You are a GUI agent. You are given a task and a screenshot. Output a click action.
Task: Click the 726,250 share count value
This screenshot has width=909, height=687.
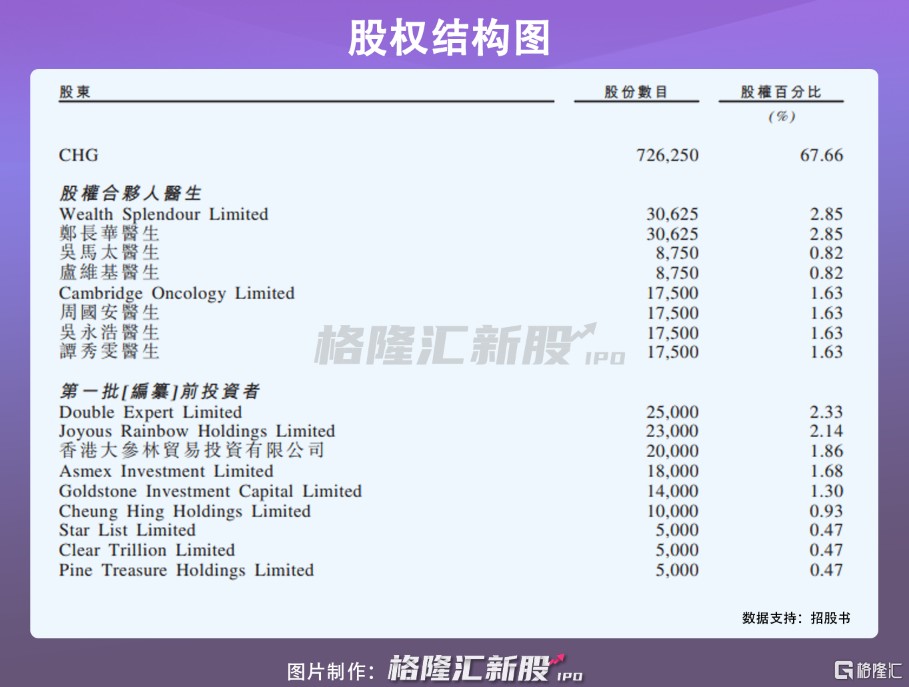click(667, 155)
